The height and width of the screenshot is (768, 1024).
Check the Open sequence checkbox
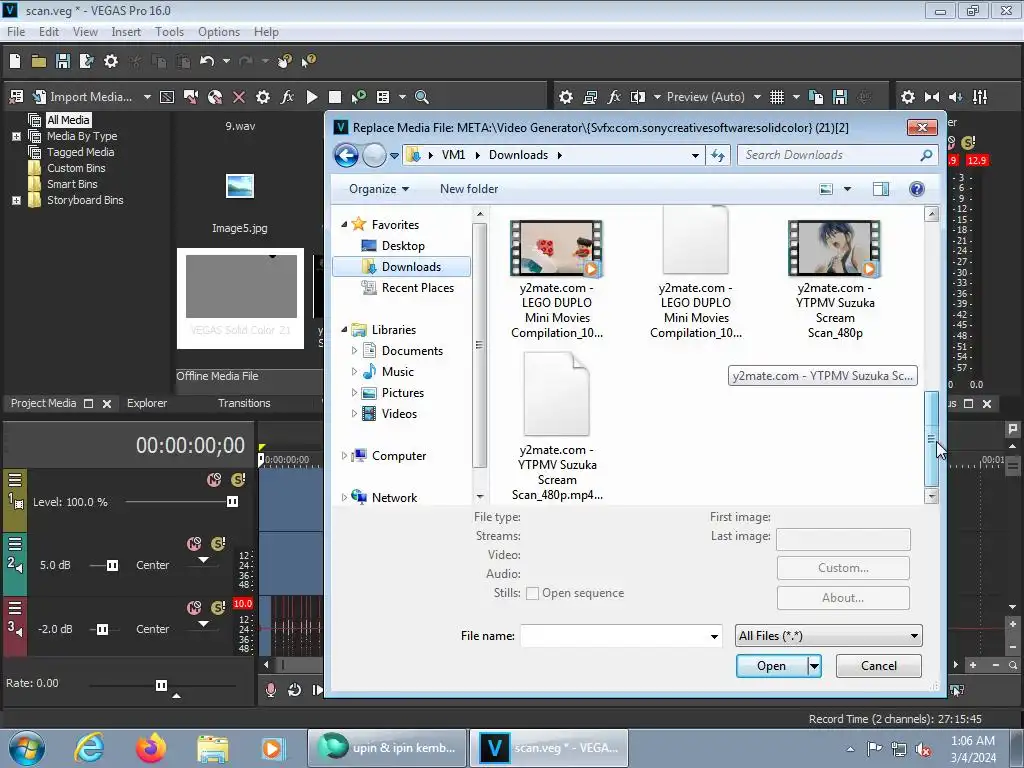532,594
